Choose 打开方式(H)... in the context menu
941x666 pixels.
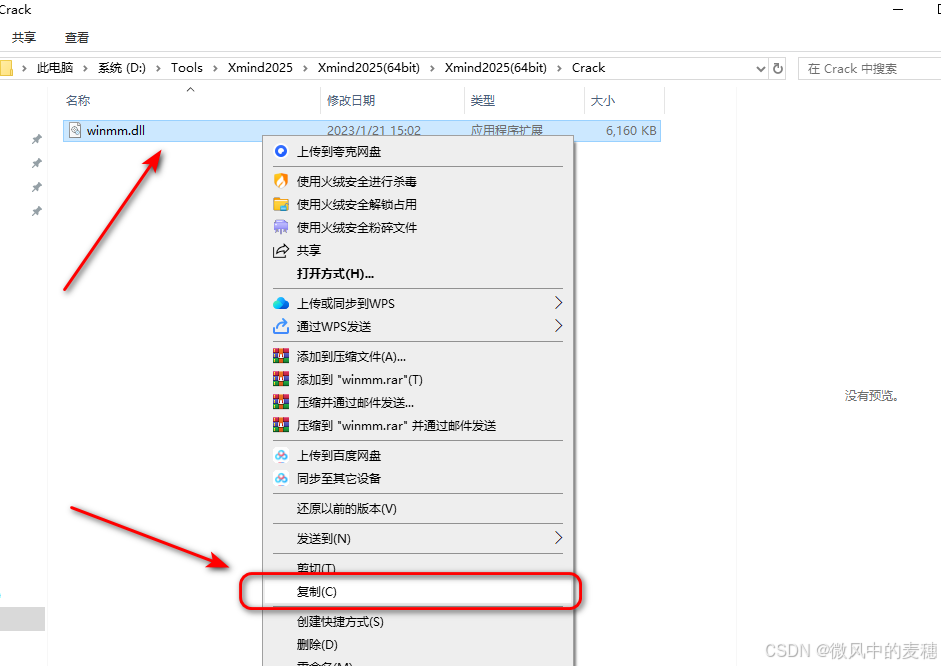(x=418, y=274)
